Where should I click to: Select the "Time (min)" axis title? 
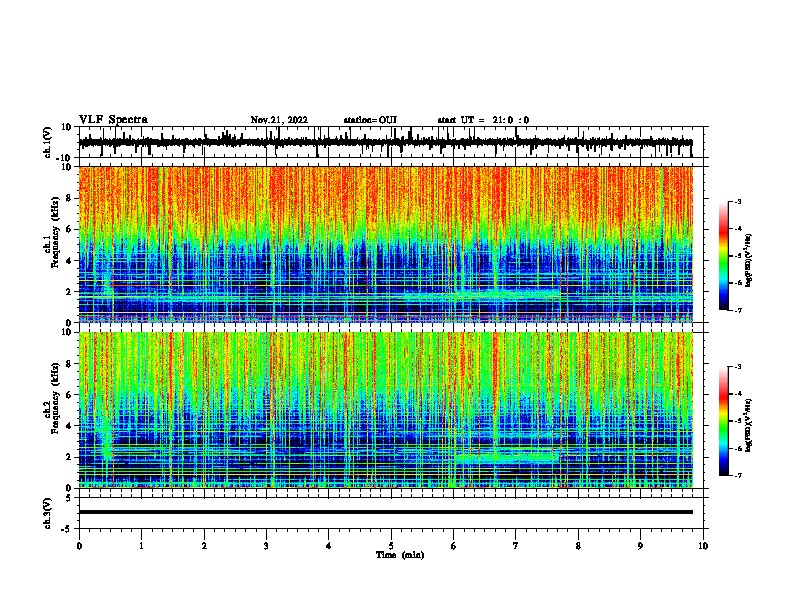(400, 555)
